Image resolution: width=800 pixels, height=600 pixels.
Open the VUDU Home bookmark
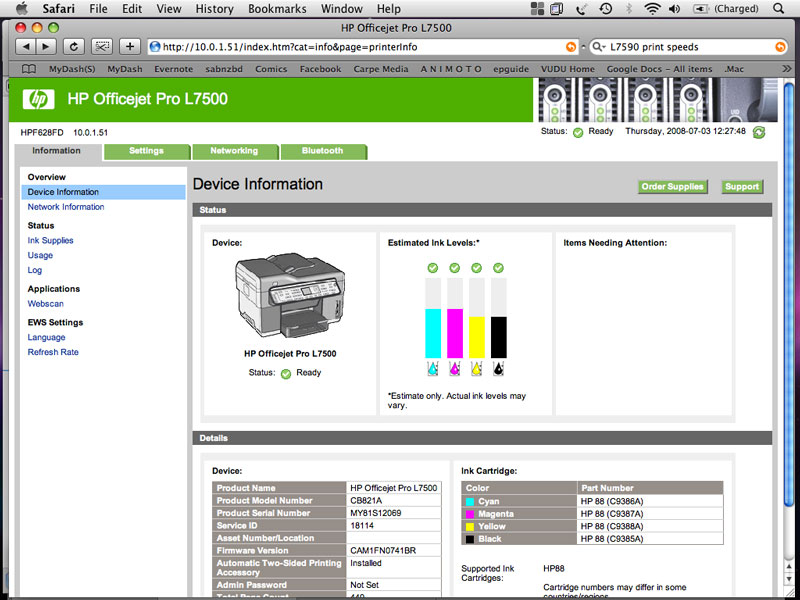(x=568, y=69)
